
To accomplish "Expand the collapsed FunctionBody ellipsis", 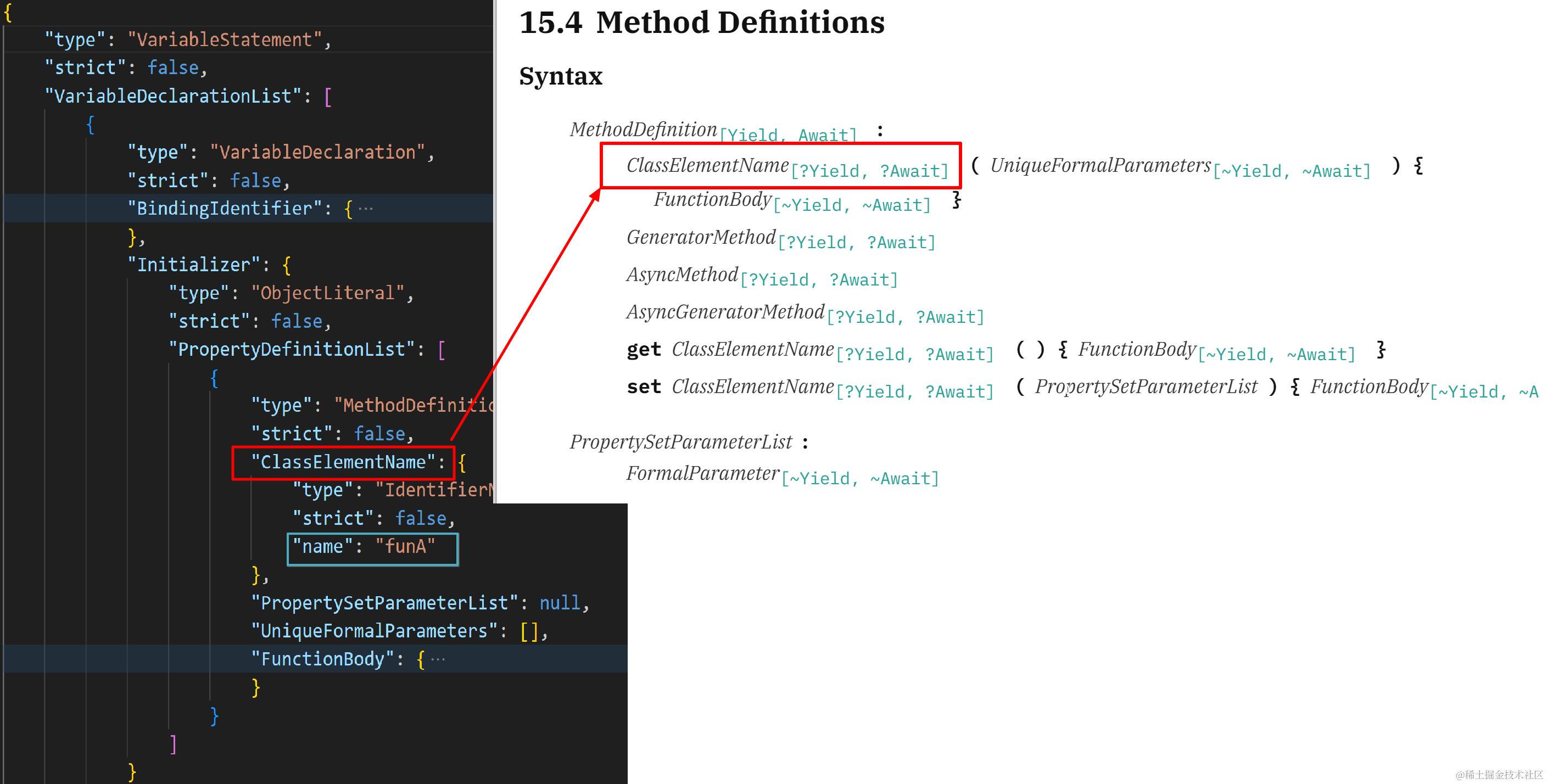I will 438,659.
